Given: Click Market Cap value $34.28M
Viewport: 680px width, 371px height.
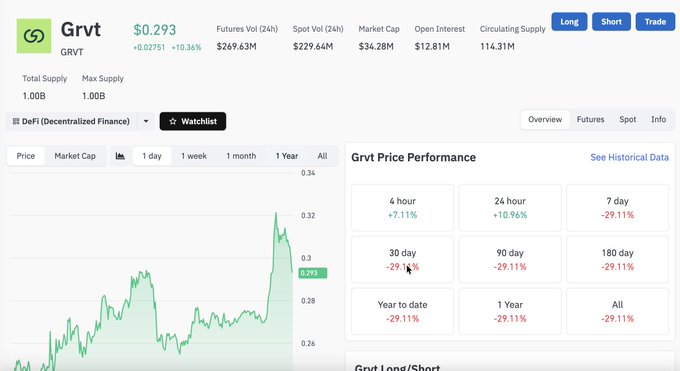Looking at the screenshot, I should pos(376,46).
